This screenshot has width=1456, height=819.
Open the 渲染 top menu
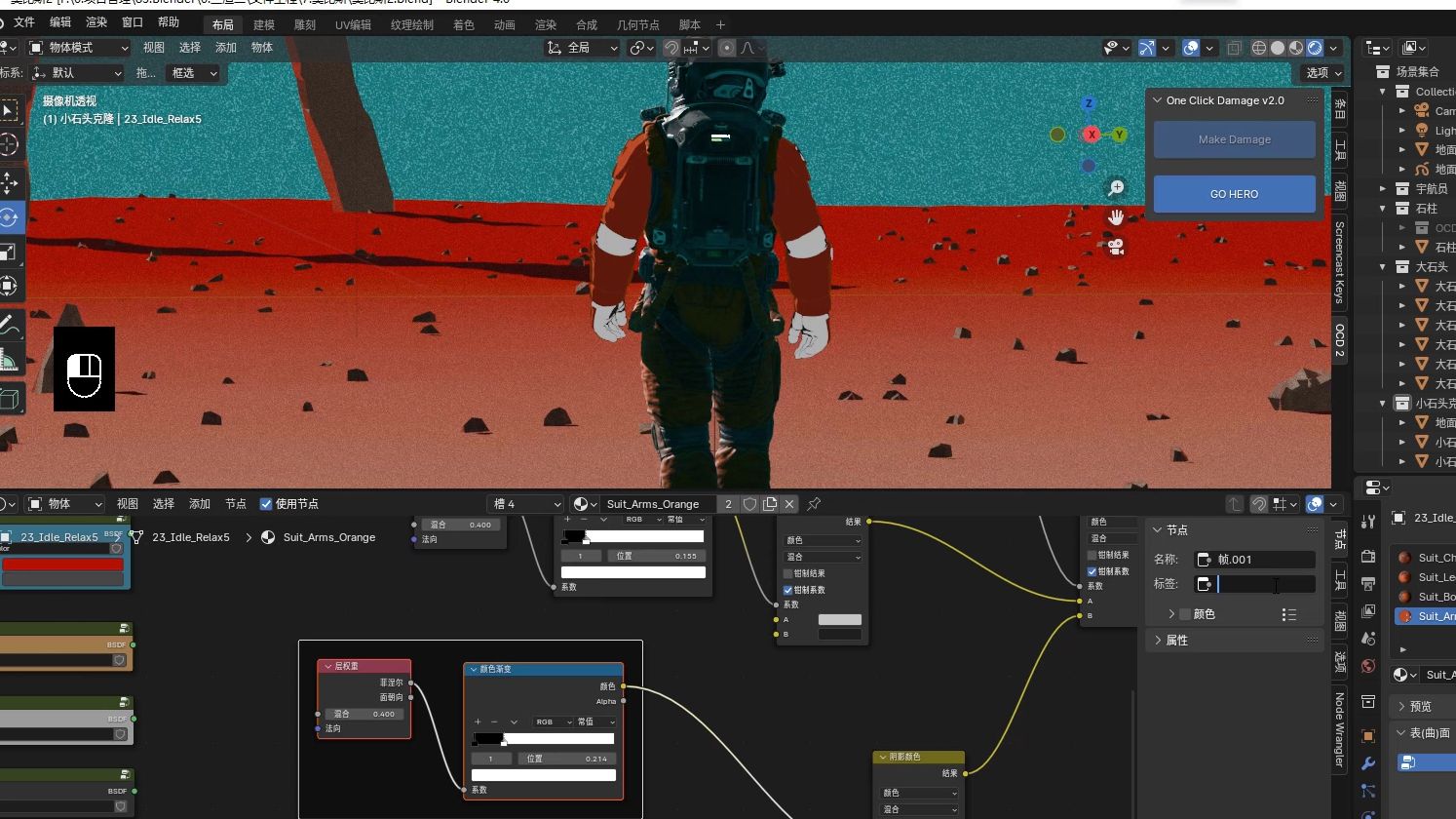tap(96, 22)
